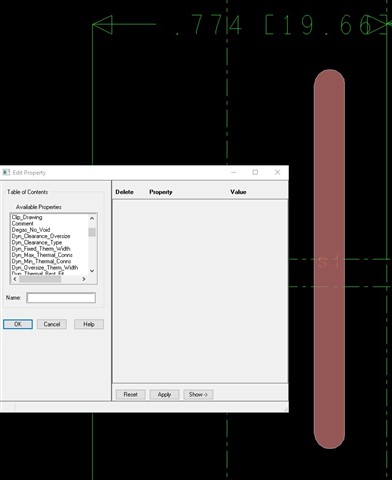
Task: Open Help for Edit Property
Action: 89,324
